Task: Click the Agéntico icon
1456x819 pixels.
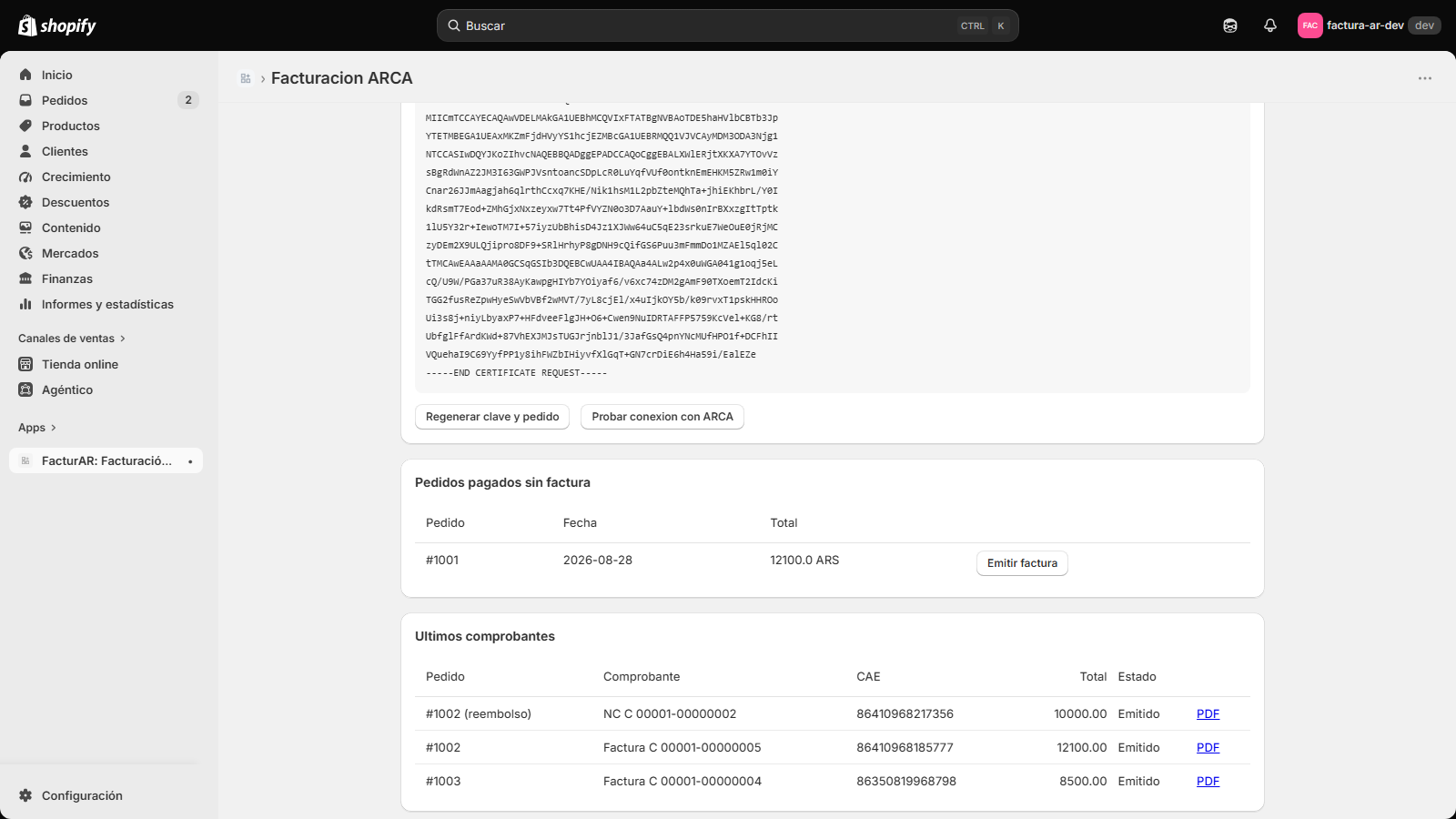Action: (x=25, y=389)
